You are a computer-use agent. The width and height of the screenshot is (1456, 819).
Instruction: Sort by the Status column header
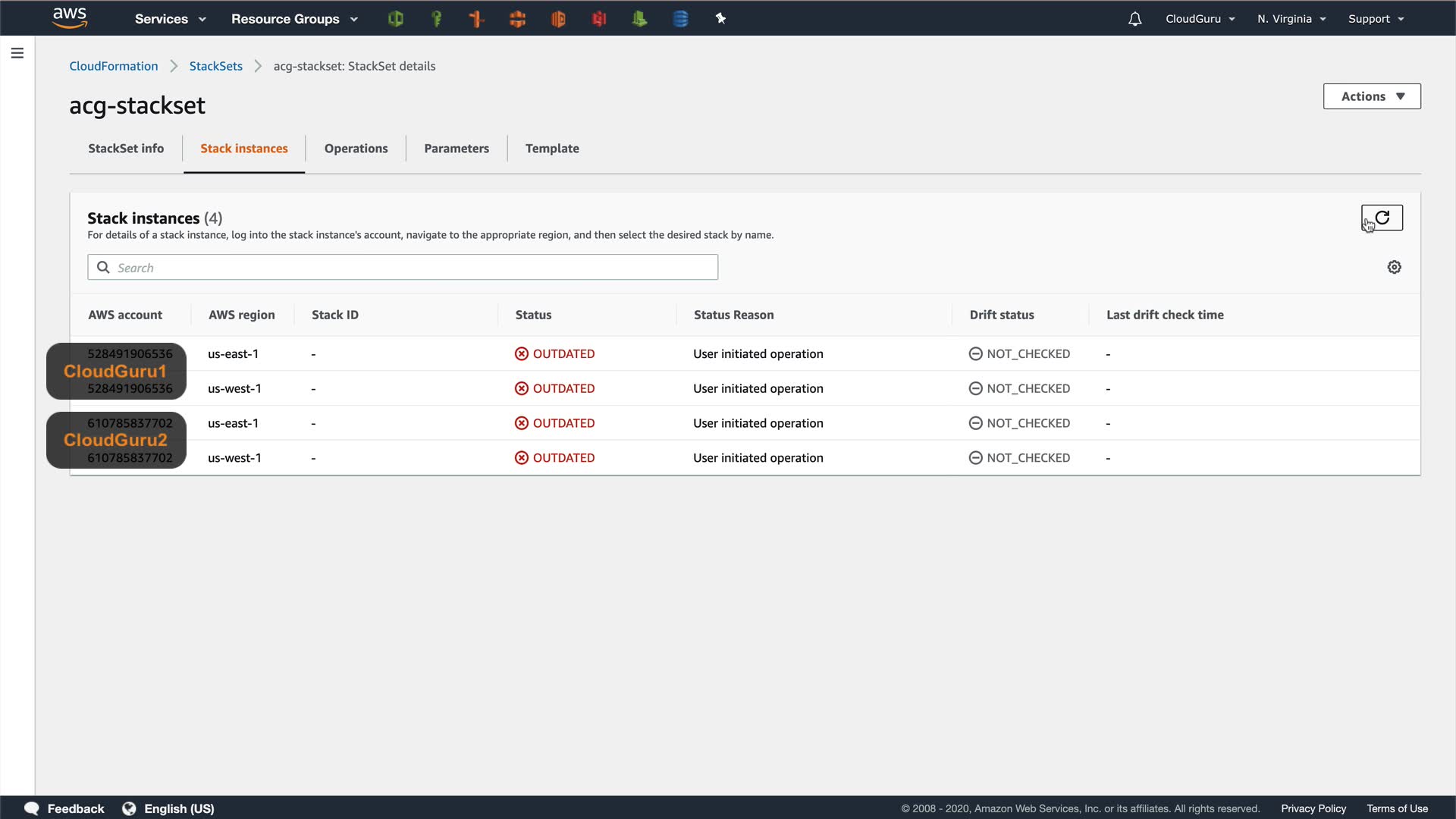tap(533, 315)
